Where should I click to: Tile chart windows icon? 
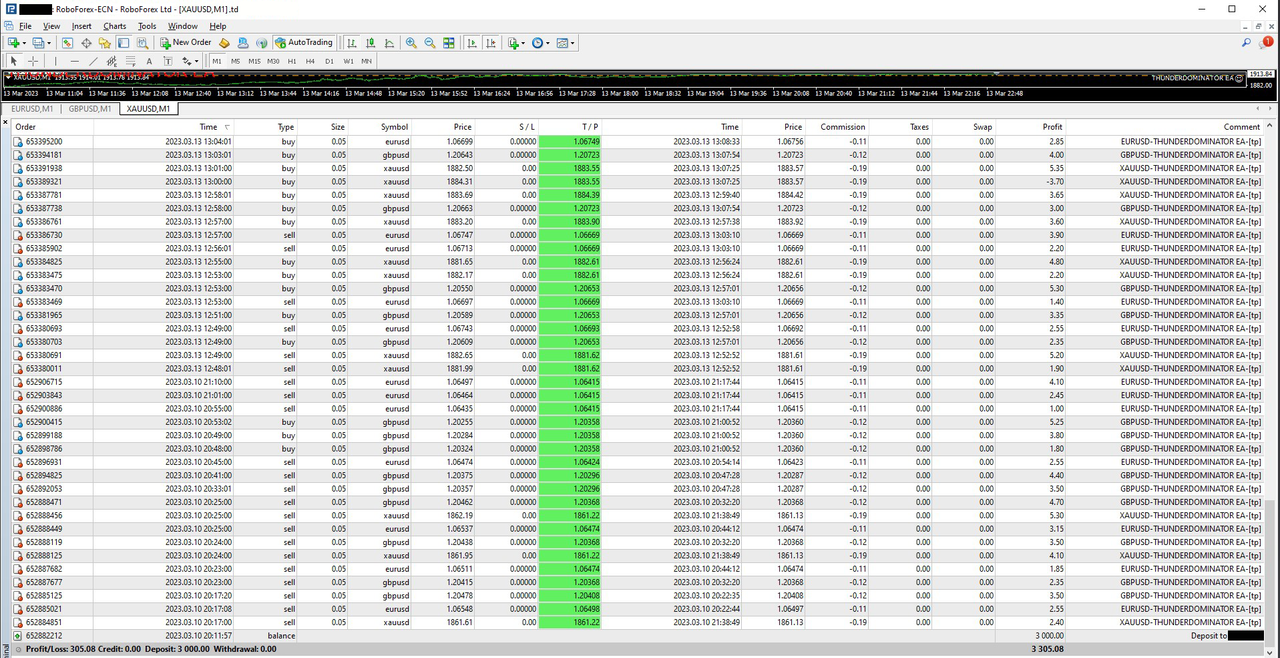(x=449, y=43)
